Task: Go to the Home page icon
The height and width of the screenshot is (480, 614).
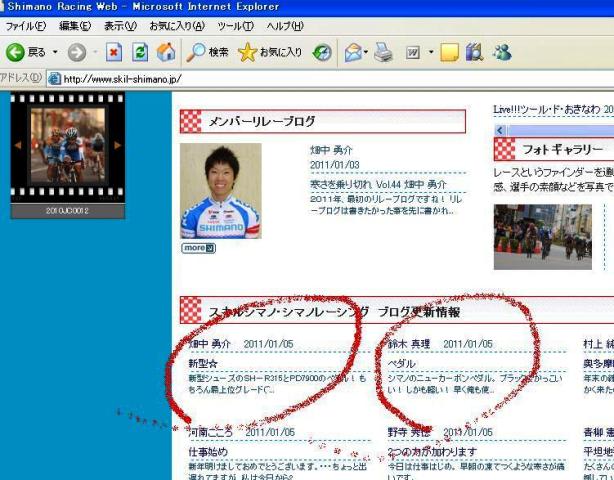Action: click(166, 52)
